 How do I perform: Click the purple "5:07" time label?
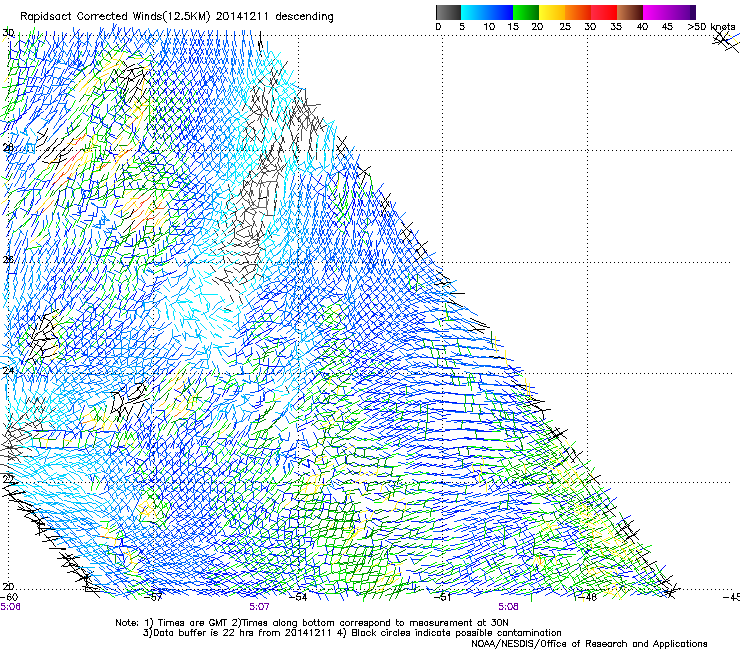click(x=260, y=607)
